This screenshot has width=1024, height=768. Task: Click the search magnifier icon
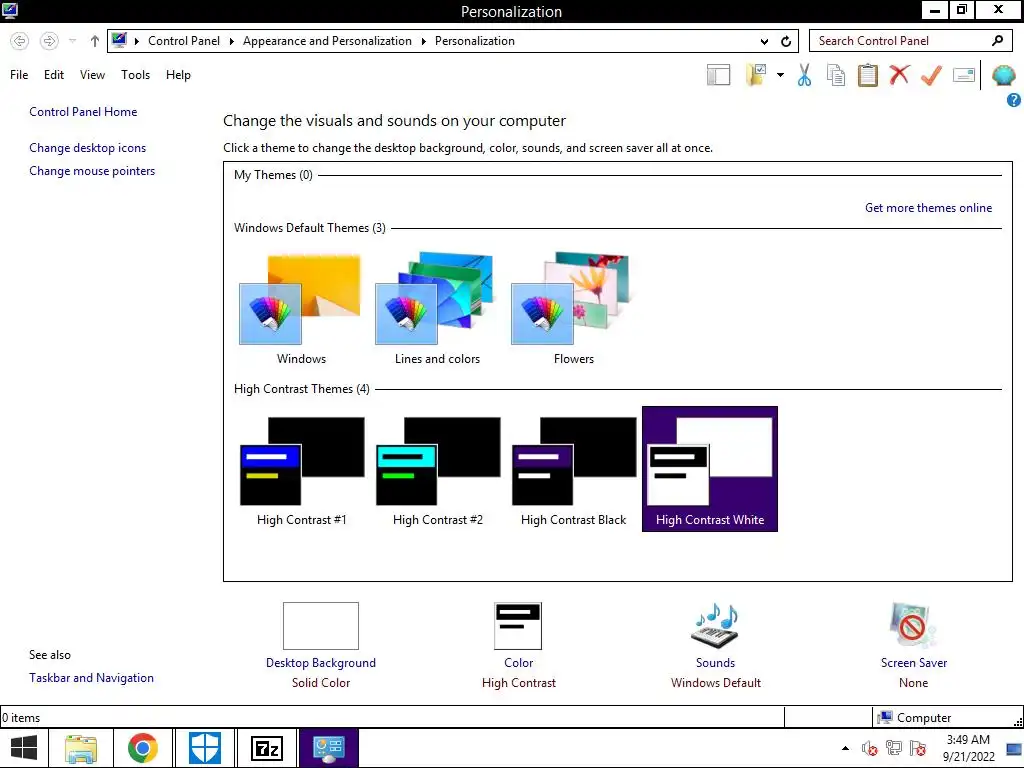click(x=997, y=40)
